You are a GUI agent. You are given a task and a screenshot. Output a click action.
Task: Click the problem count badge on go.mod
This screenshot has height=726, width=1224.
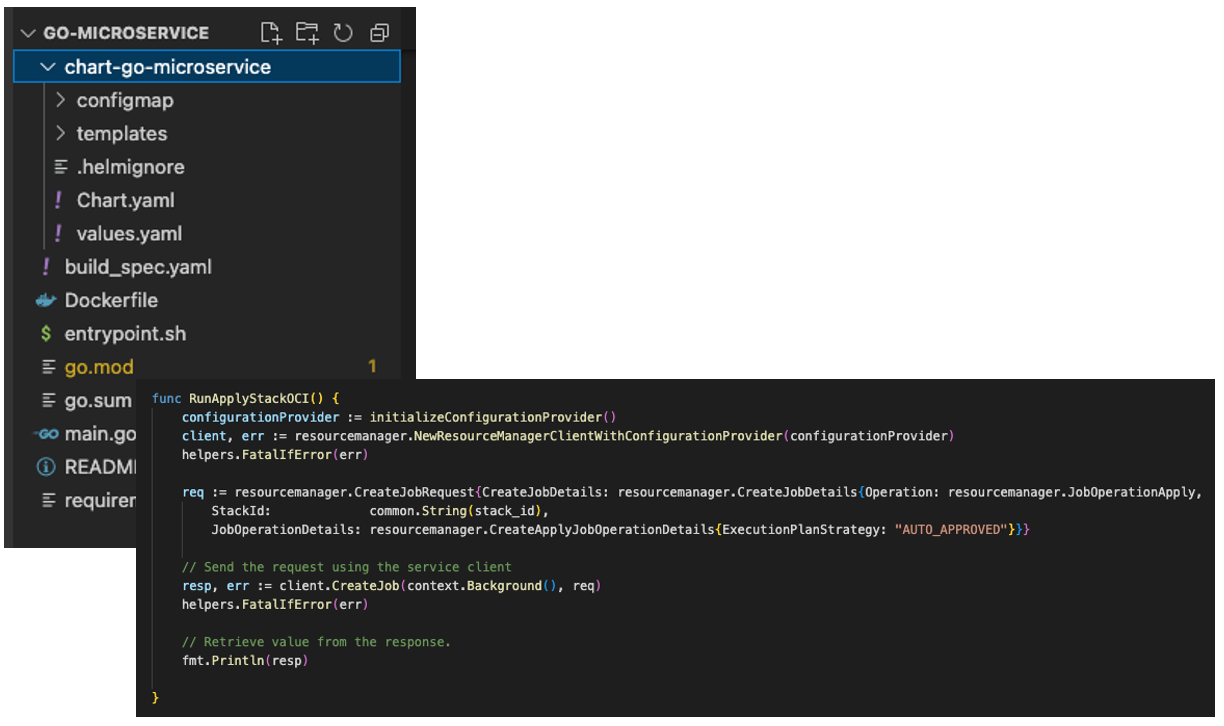(x=371, y=366)
